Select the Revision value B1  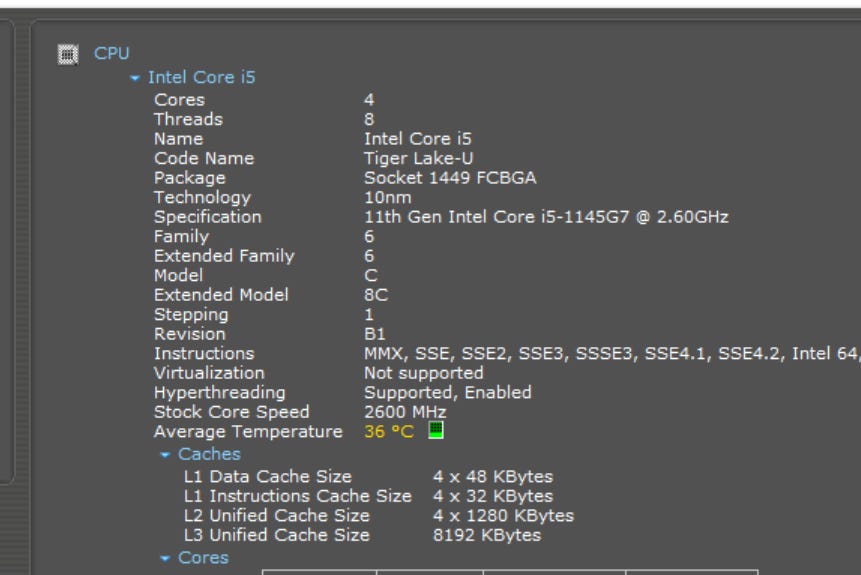click(374, 334)
